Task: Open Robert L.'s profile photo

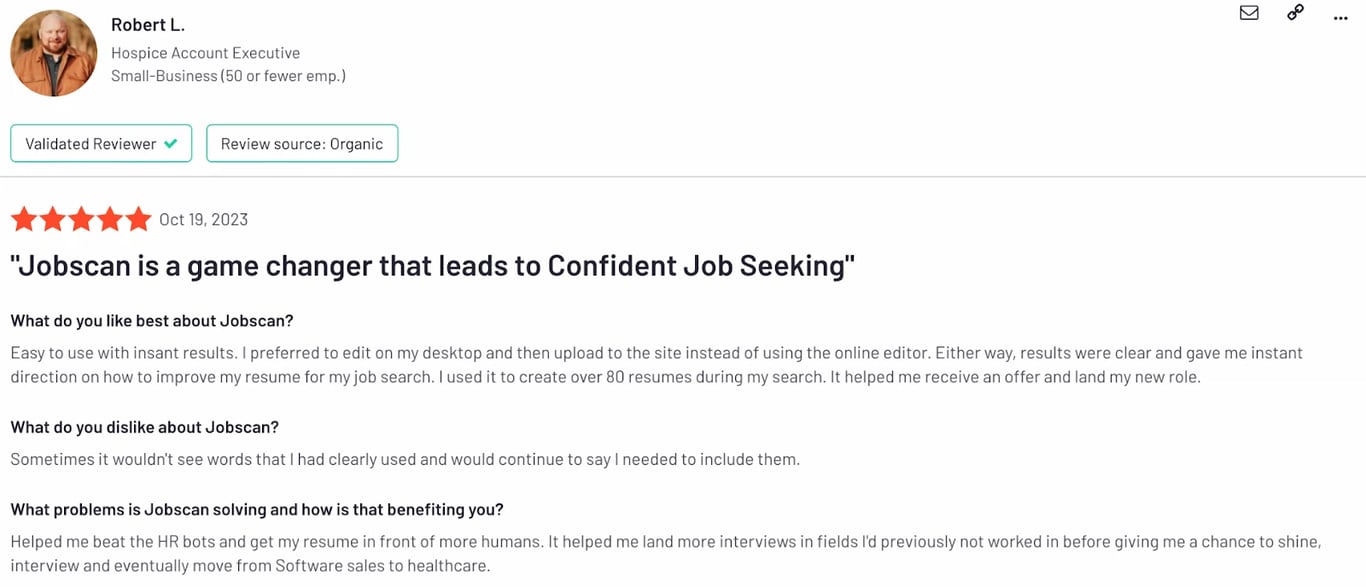Action: coord(54,53)
